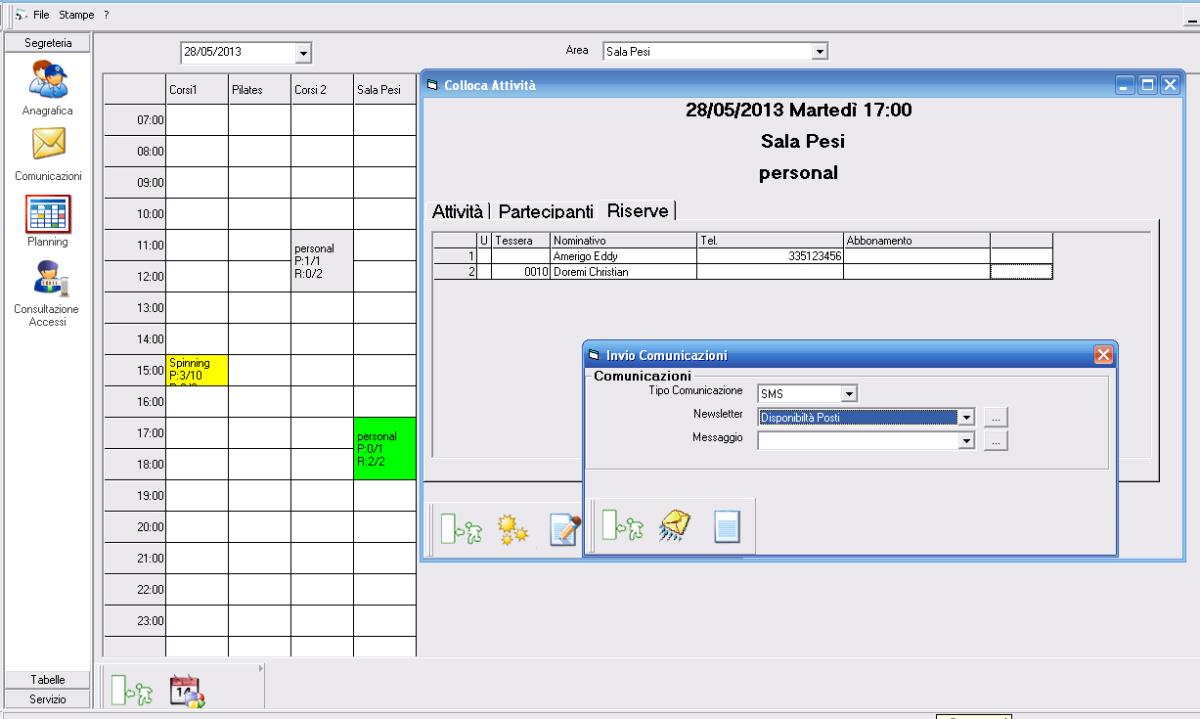Click the blank document icon in Invio Comunicazioni
The height and width of the screenshot is (719, 1200).
click(x=725, y=526)
